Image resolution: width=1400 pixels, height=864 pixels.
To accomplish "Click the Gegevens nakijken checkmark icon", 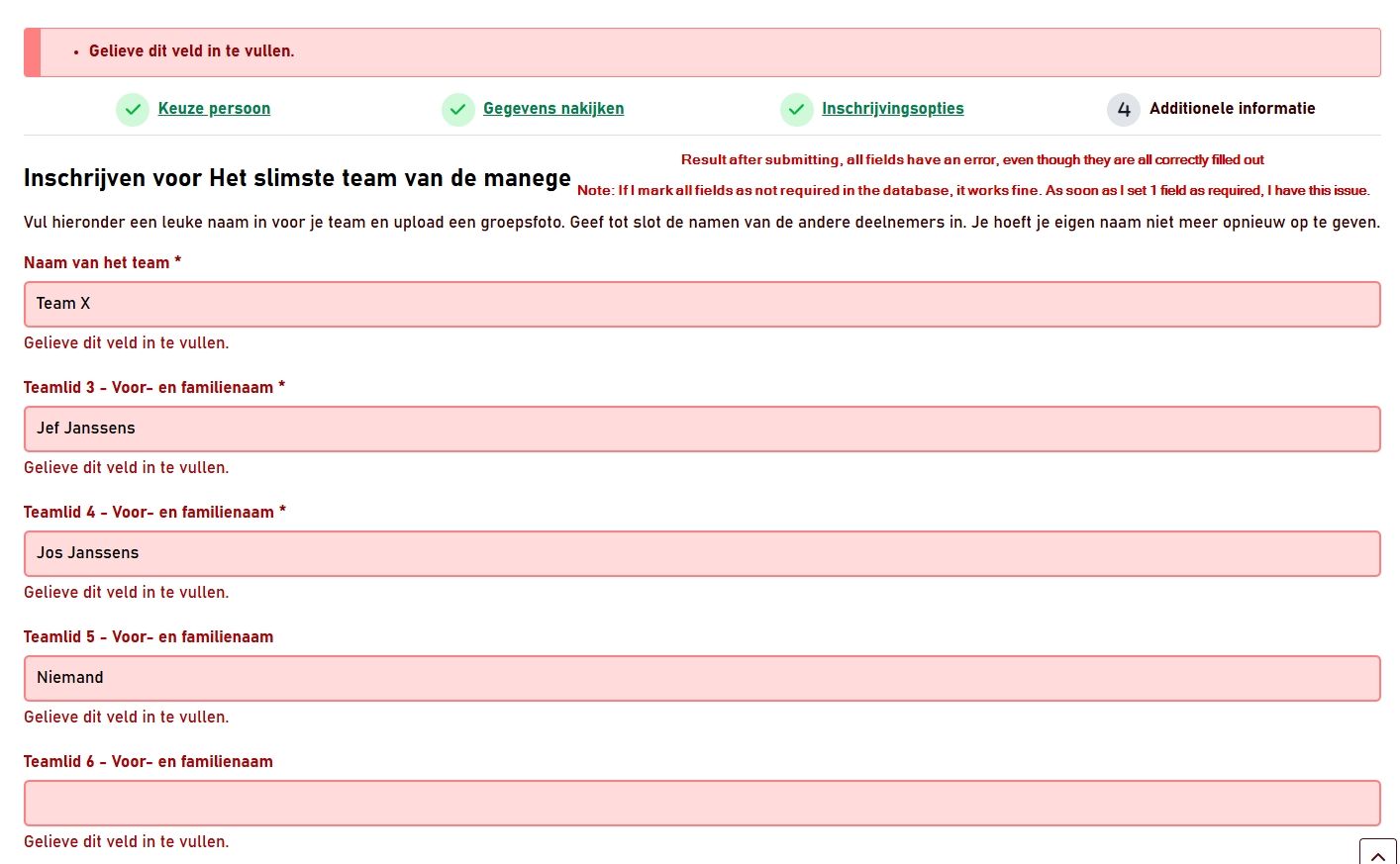I will (457, 110).
